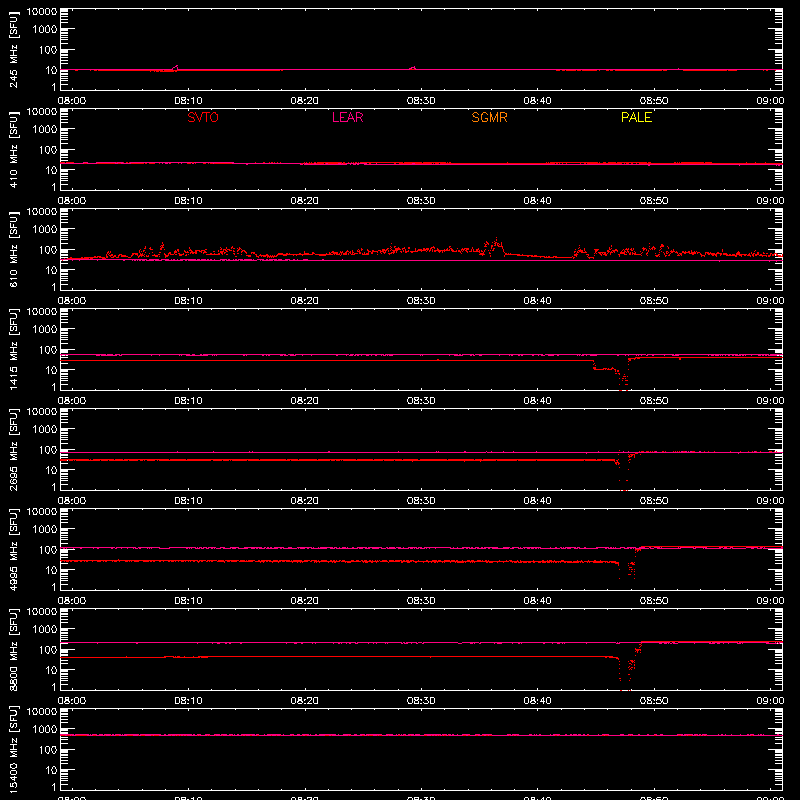
Task: Select the 610 MHz [SFU] axis title
Action: [x=13, y=249]
